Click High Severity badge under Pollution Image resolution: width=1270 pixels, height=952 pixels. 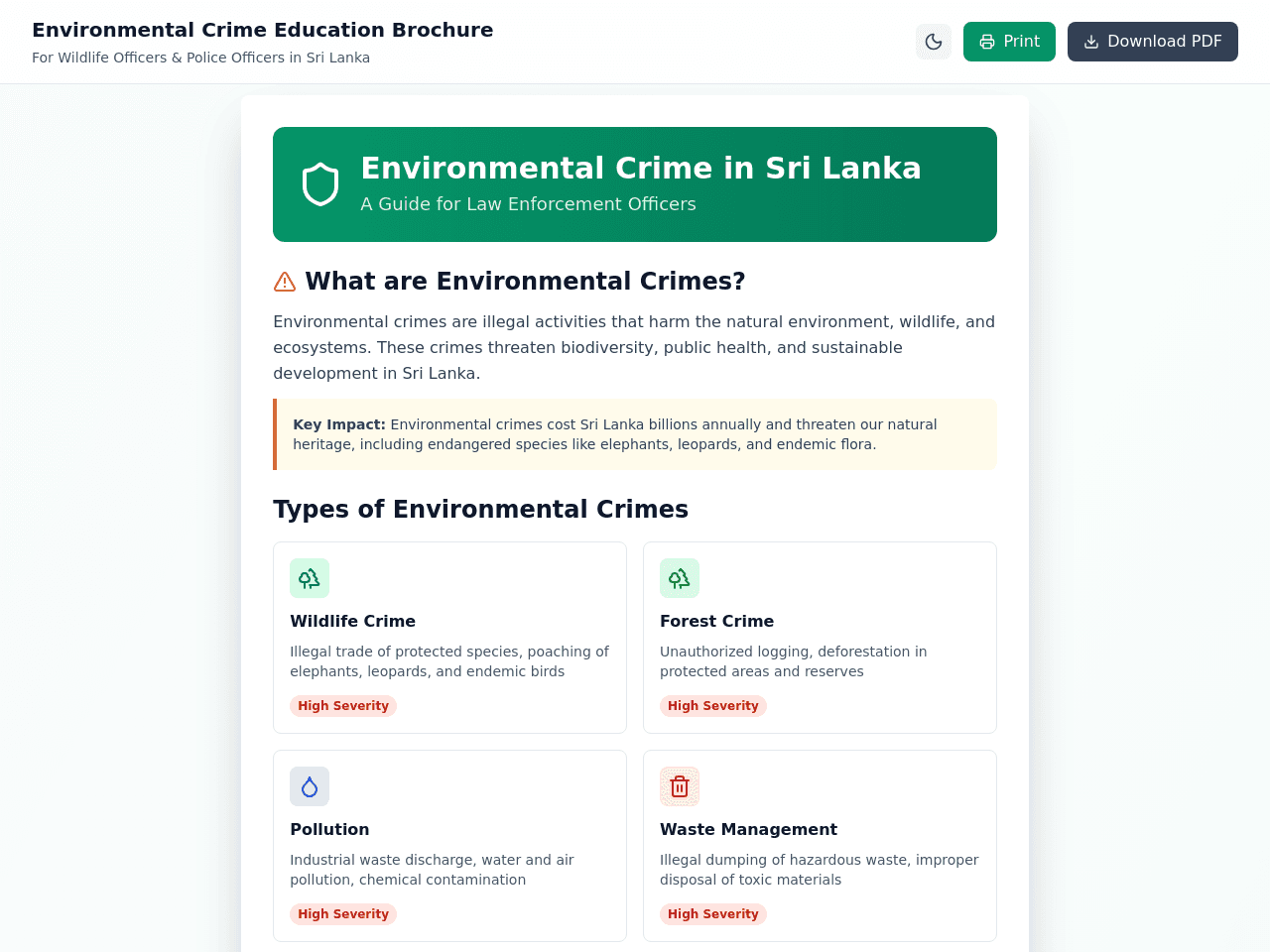[x=343, y=914]
